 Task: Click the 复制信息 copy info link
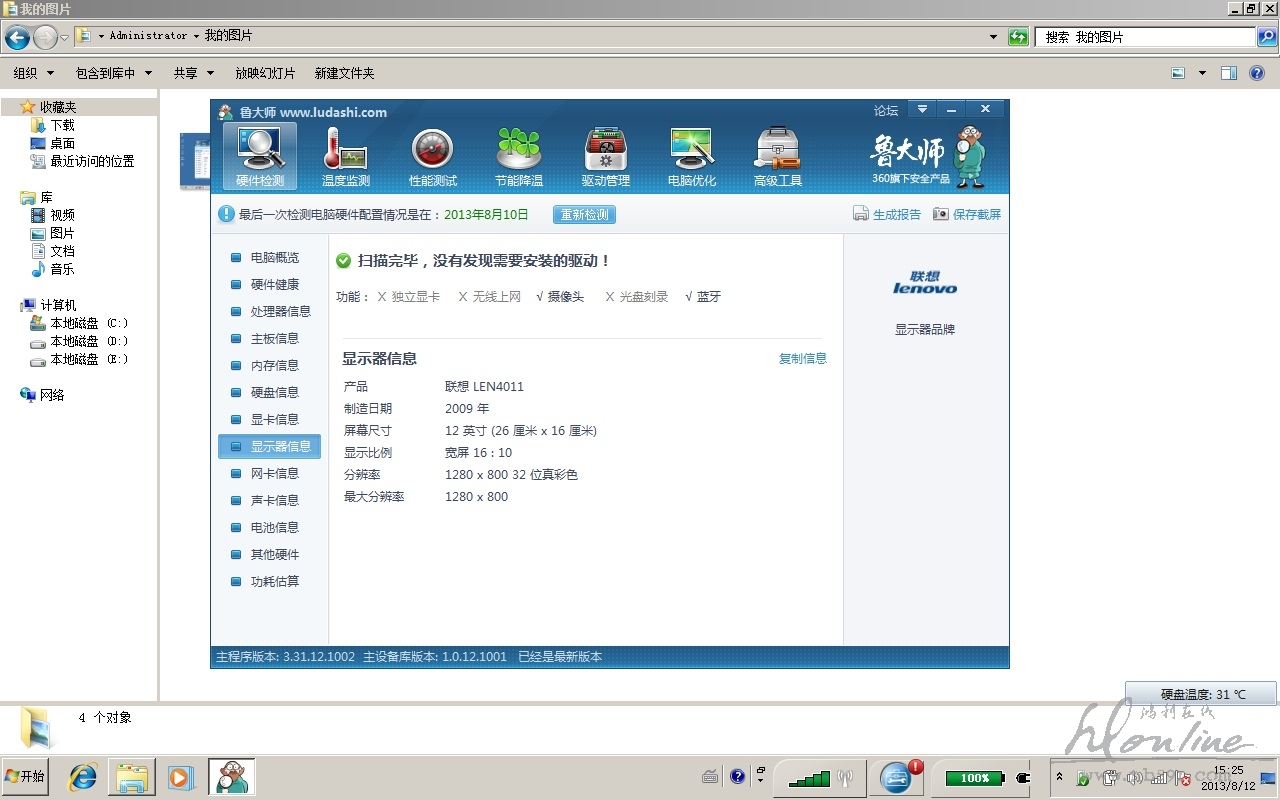click(802, 358)
